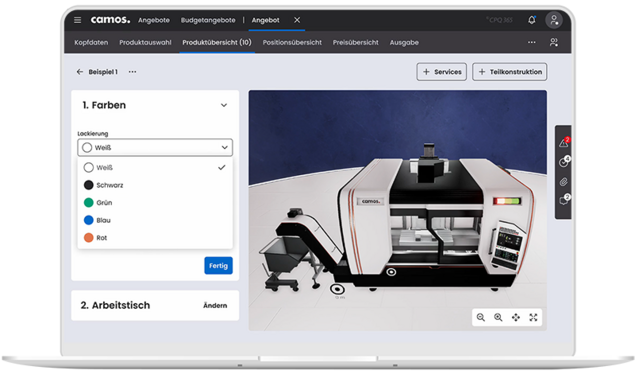
Task: Select the pan/move tool in viewer
Action: [x=516, y=317]
